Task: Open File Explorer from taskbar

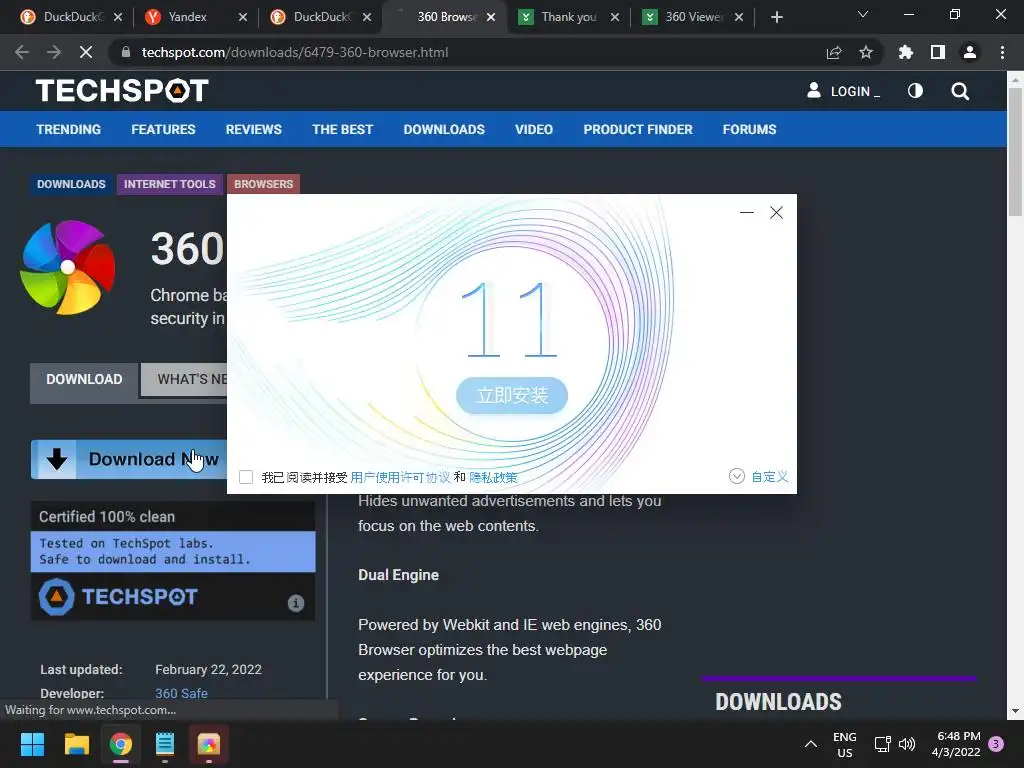Action: (x=77, y=744)
